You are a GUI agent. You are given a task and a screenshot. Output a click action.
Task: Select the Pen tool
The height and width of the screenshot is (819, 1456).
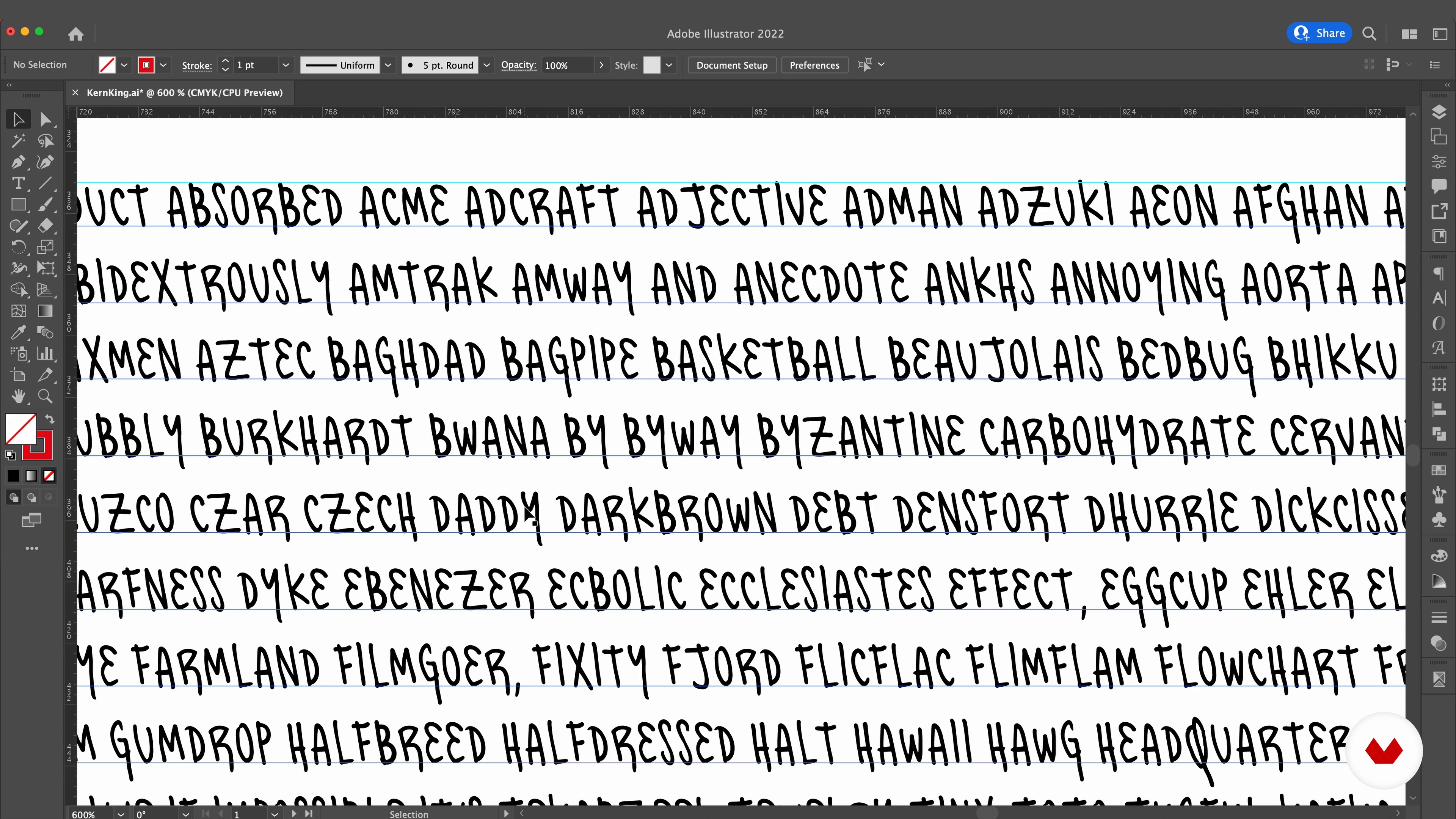(x=18, y=162)
